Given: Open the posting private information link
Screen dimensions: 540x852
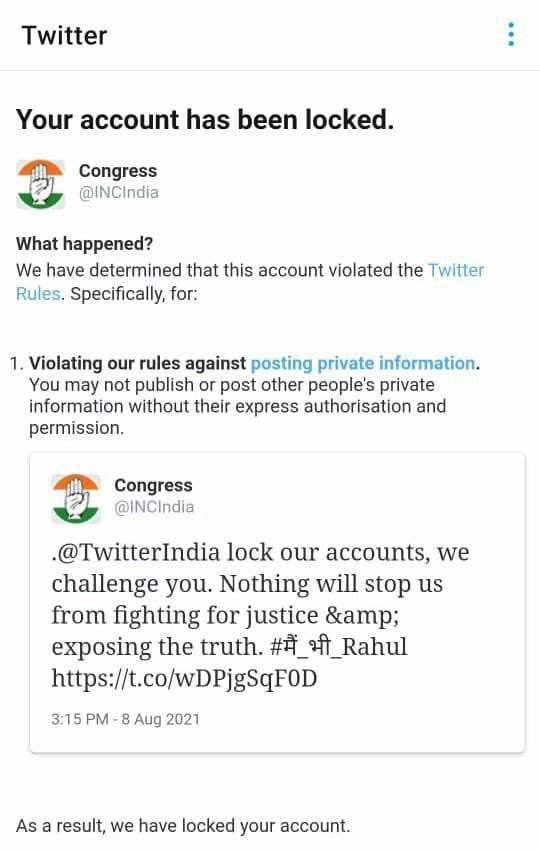Looking at the screenshot, I should click(363, 363).
